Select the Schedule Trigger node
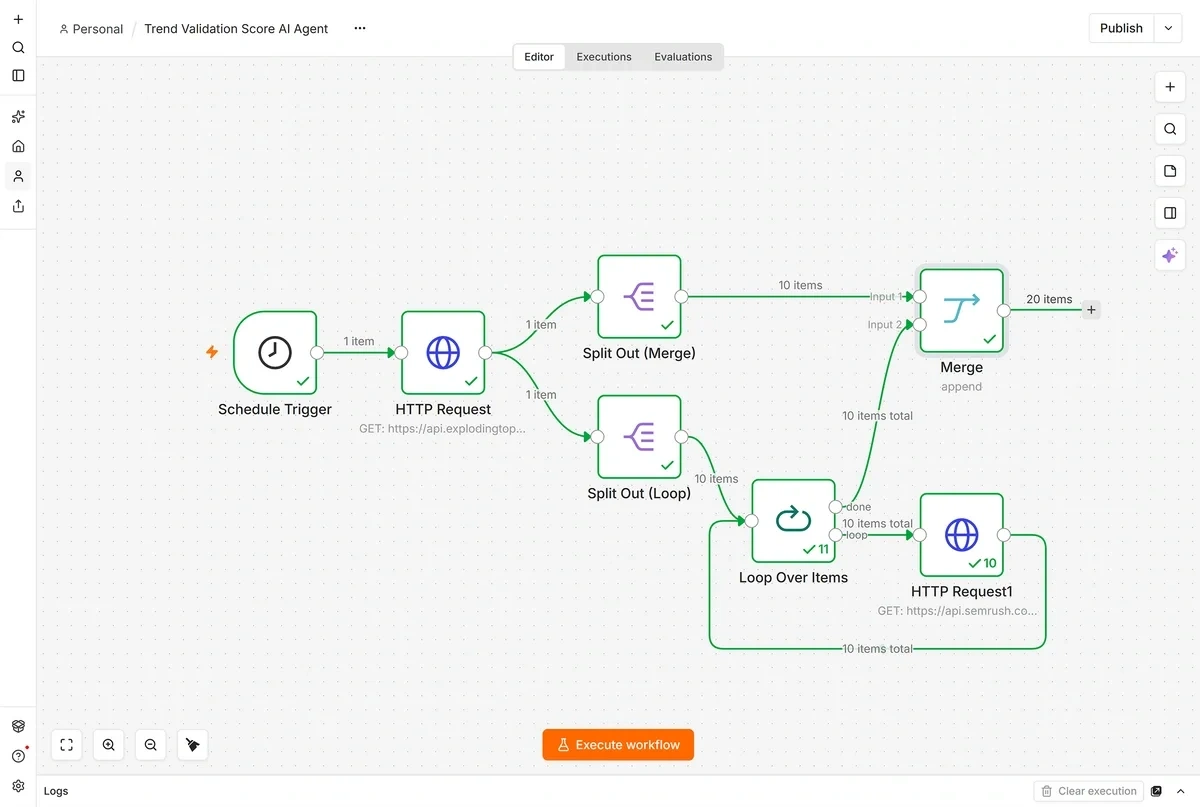This screenshot has width=1200, height=807. click(x=275, y=352)
